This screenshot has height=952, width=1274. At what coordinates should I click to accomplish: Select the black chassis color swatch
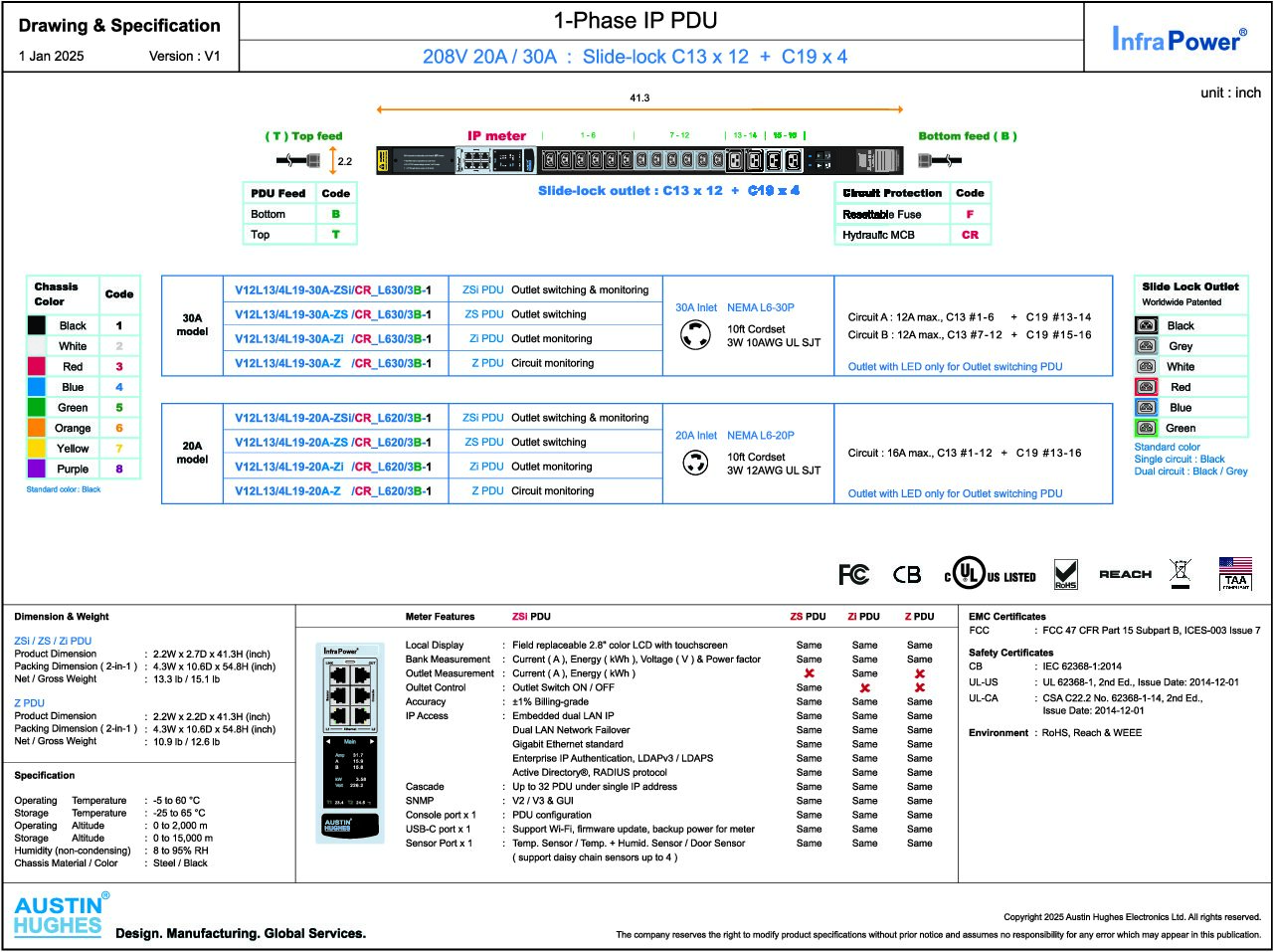[37, 325]
